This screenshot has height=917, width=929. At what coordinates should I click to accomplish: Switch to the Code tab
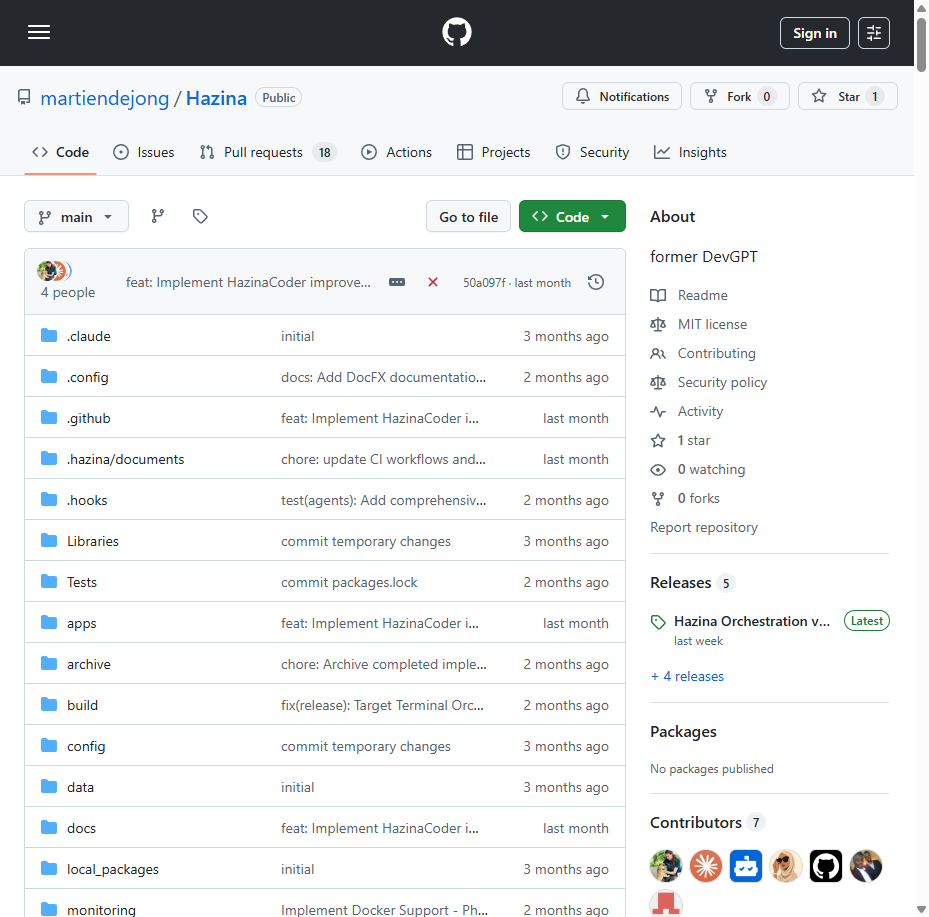click(60, 152)
